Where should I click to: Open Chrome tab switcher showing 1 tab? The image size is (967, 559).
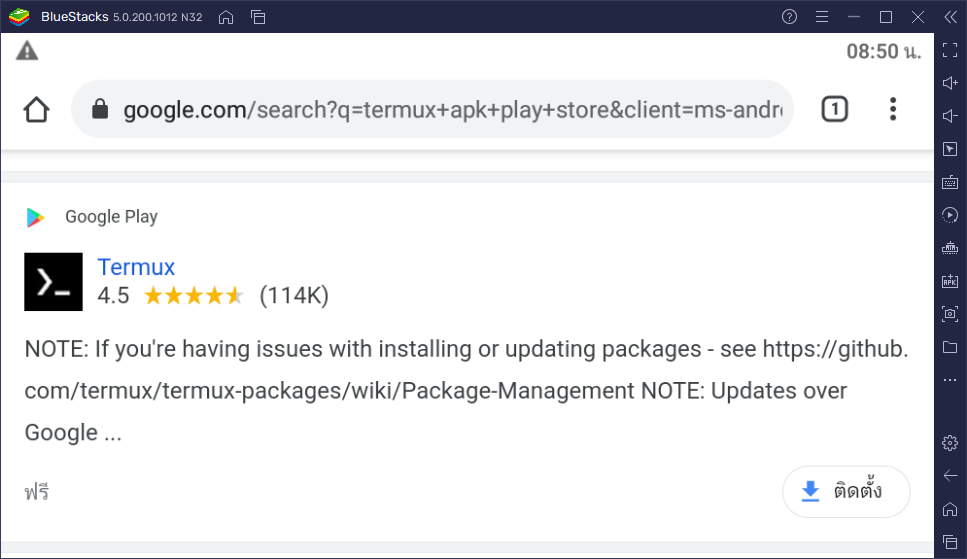834,109
